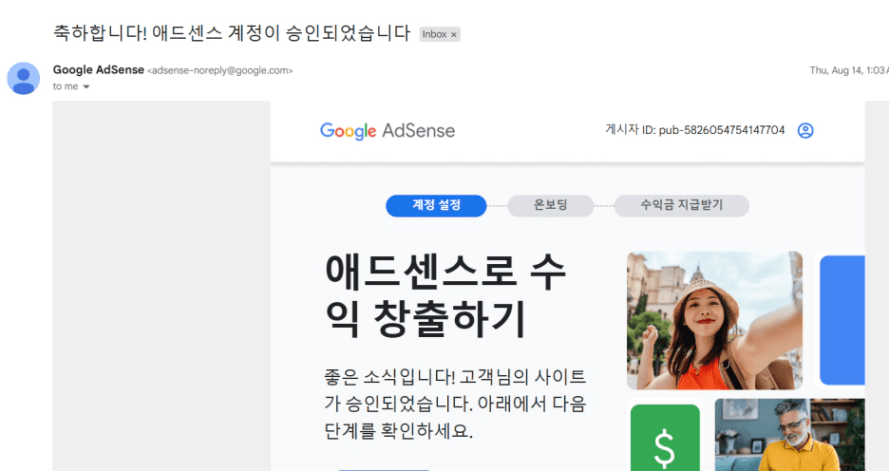Click the paragraph starting '좋은 소식입니다!'

coord(455,404)
